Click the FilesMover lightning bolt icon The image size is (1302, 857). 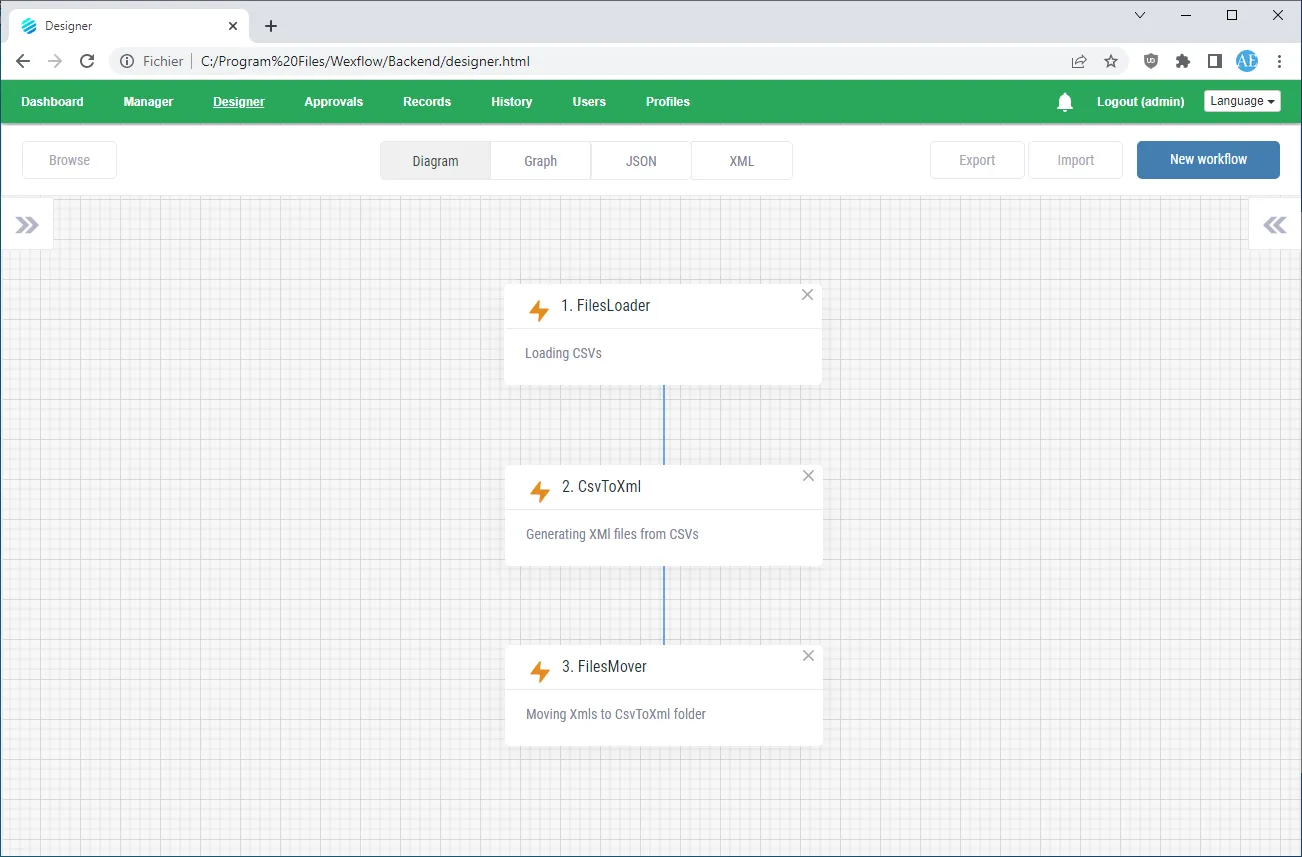click(x=540, y=671)
